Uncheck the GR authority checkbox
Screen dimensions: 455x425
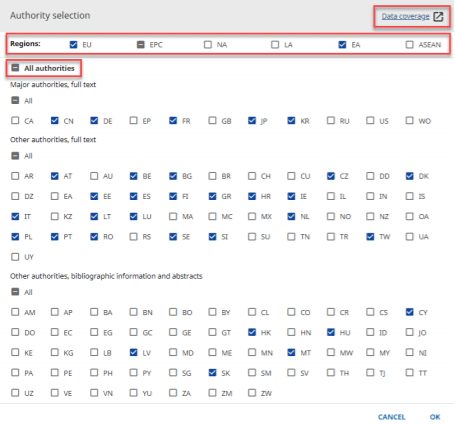tap(212, 196)
